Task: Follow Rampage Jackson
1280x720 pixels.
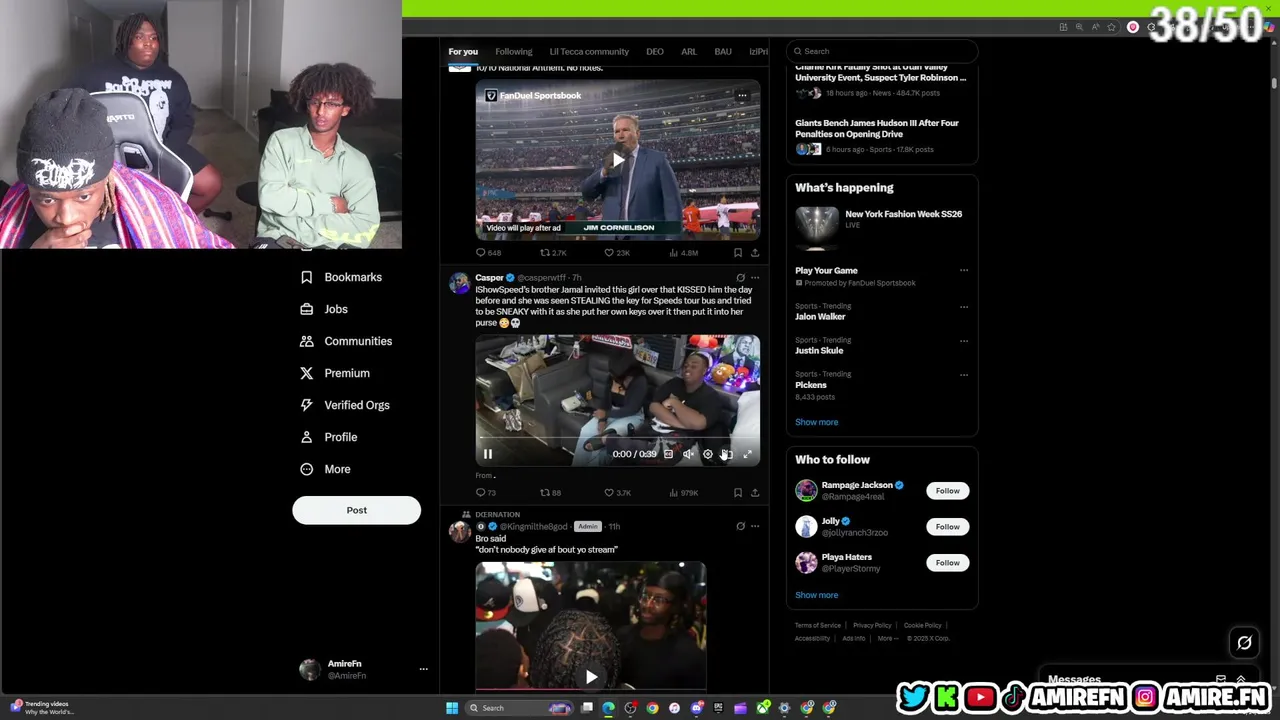Action: (947, 491)
